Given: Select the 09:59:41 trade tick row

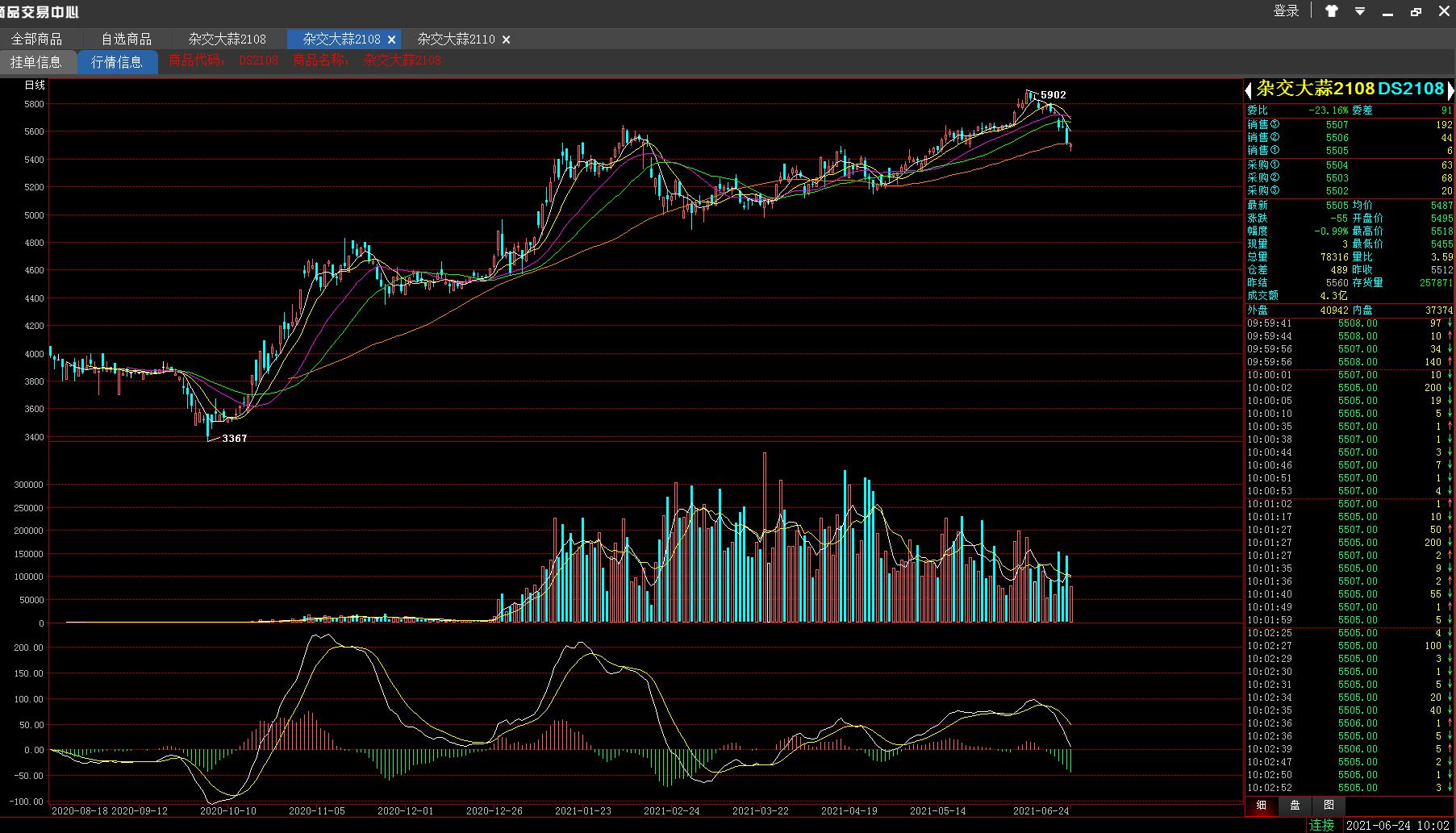Looking at the screenshot, I should [1350, 323].
